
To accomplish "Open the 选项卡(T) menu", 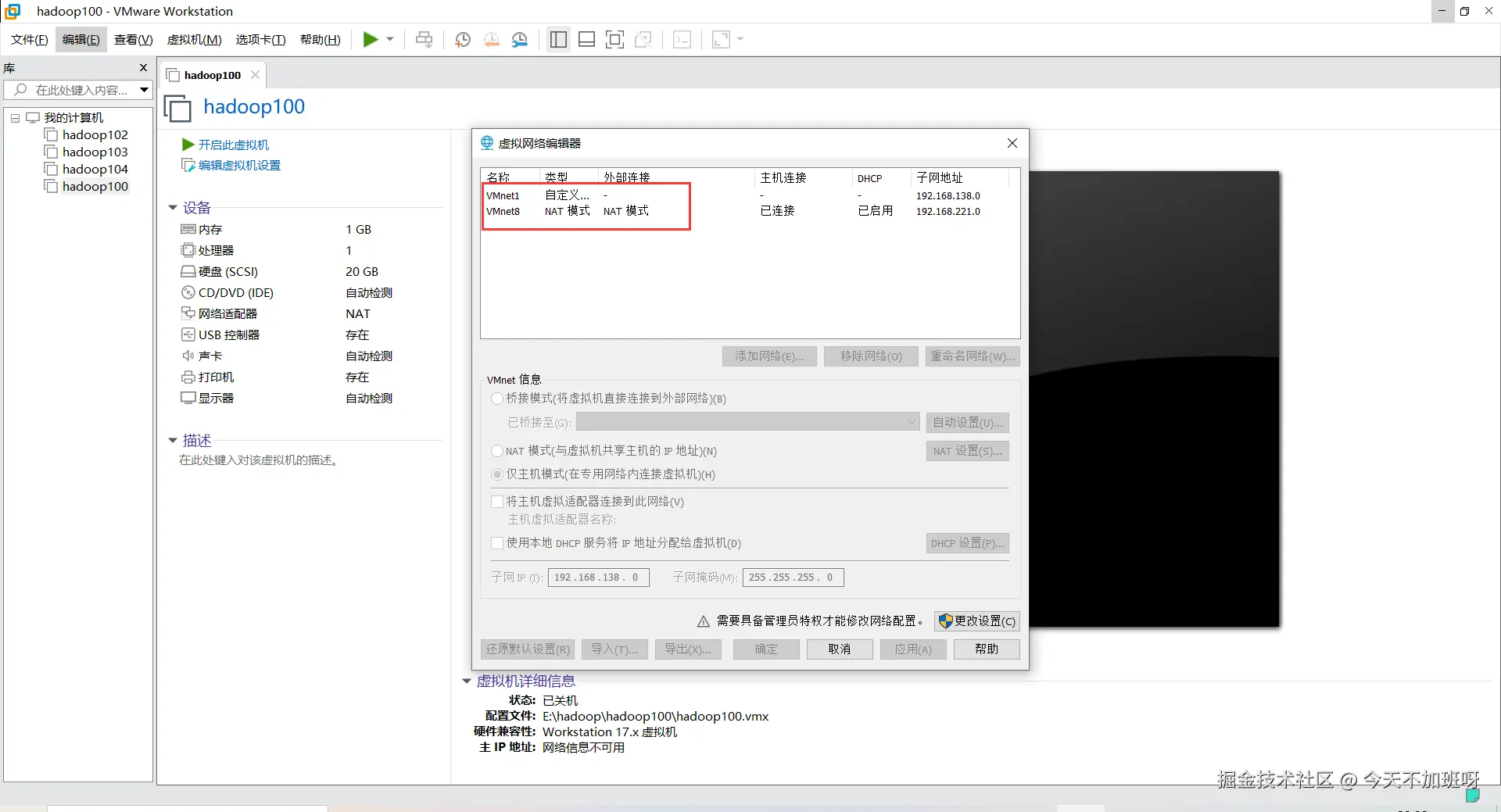I will [260, 40].
